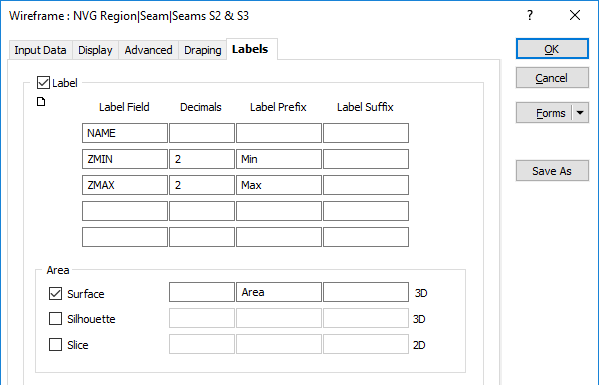
Task: Click the NAME label field
Action: [125, 133]
